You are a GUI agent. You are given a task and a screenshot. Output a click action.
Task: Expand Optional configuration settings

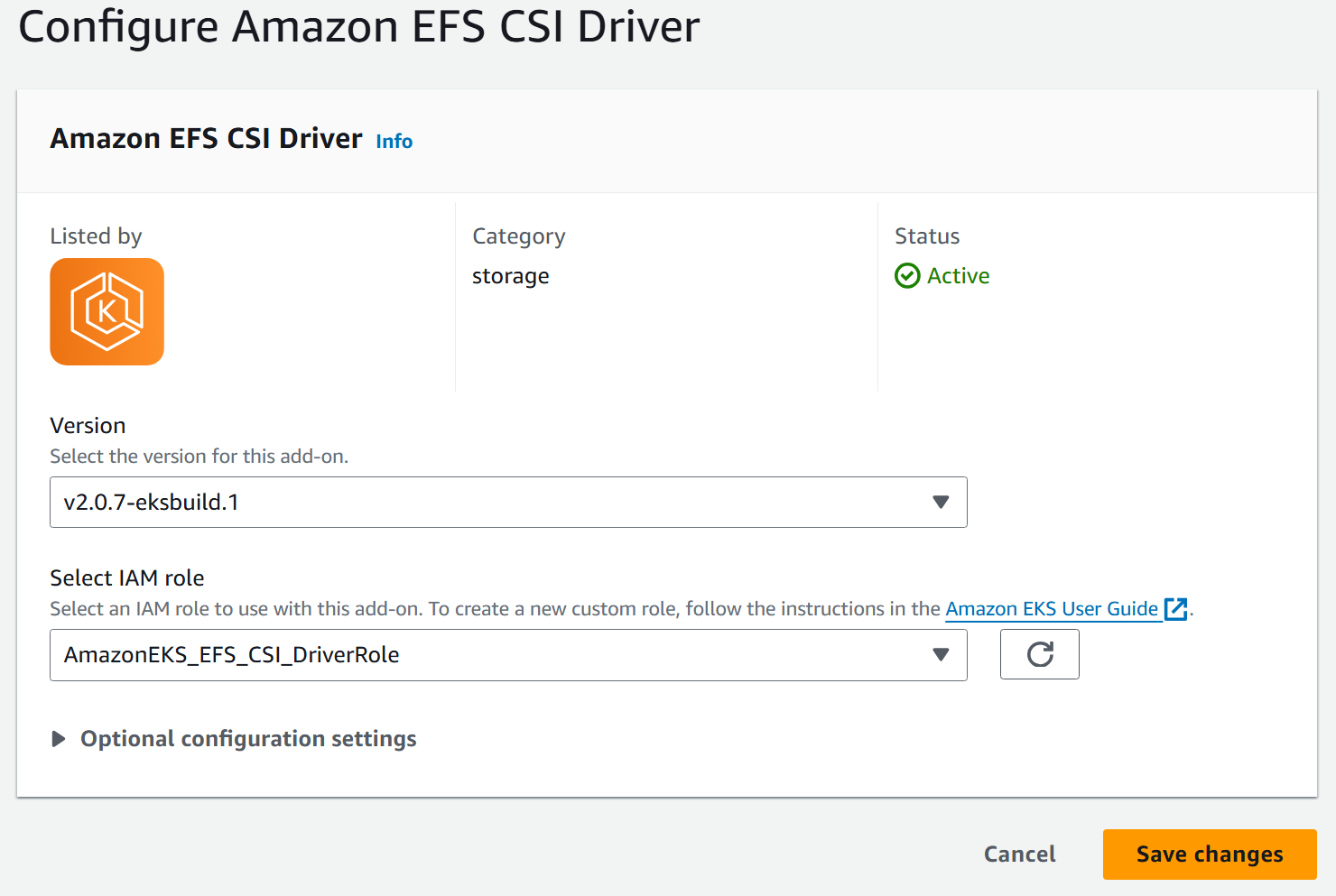pyautogui.click(x=248, y=739)
